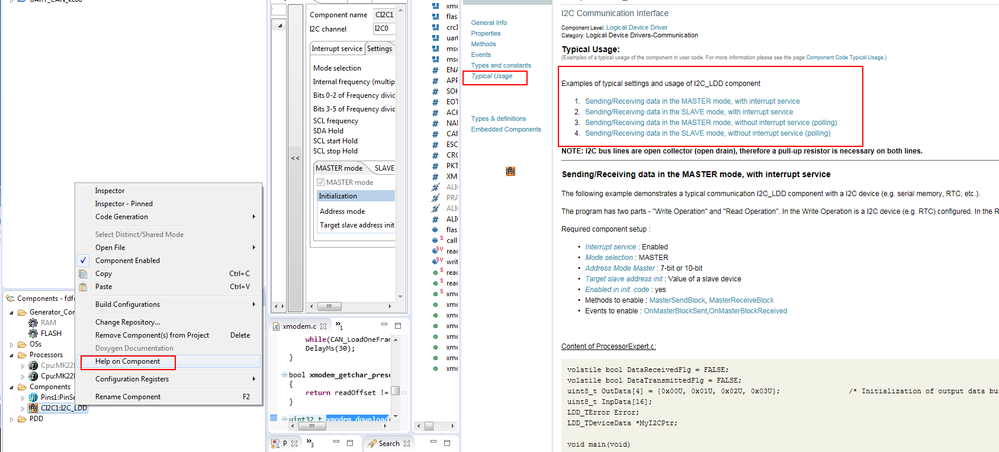Click the Generator_Configurations folder icon

[22, 312]
